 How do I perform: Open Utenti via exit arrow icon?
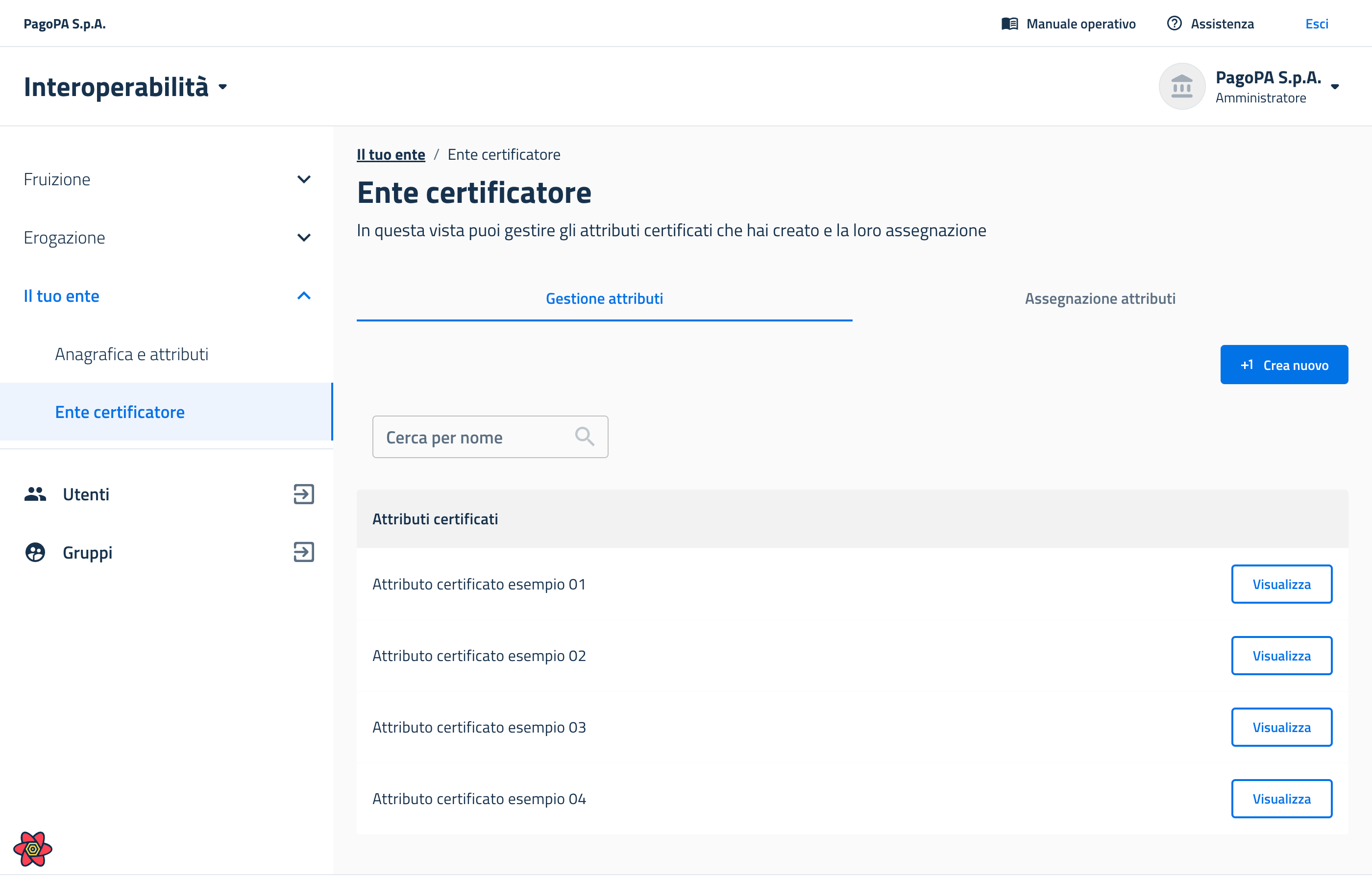303,494
